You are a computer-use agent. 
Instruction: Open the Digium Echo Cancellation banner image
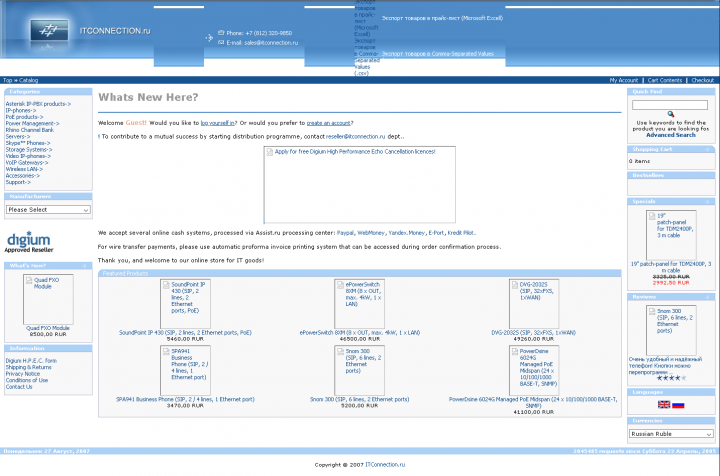coord(360,185)
